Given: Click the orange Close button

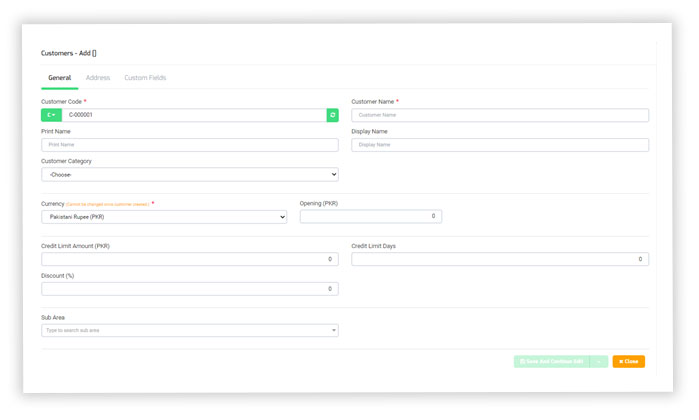Looking at the screenshot, I should tap(629, 361).
